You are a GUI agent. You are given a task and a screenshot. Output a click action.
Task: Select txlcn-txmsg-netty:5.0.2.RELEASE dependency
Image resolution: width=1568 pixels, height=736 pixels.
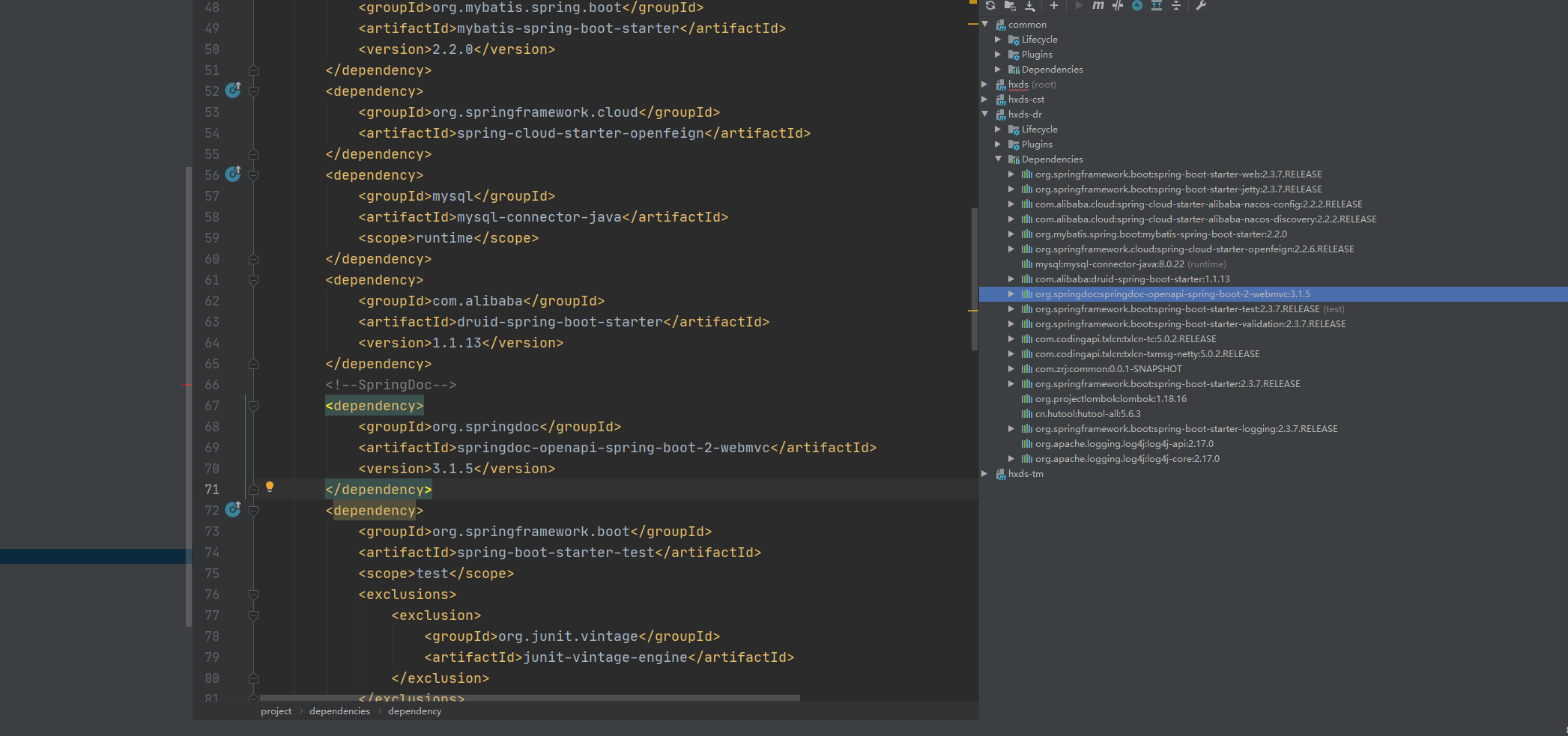tap(1148, 354)
